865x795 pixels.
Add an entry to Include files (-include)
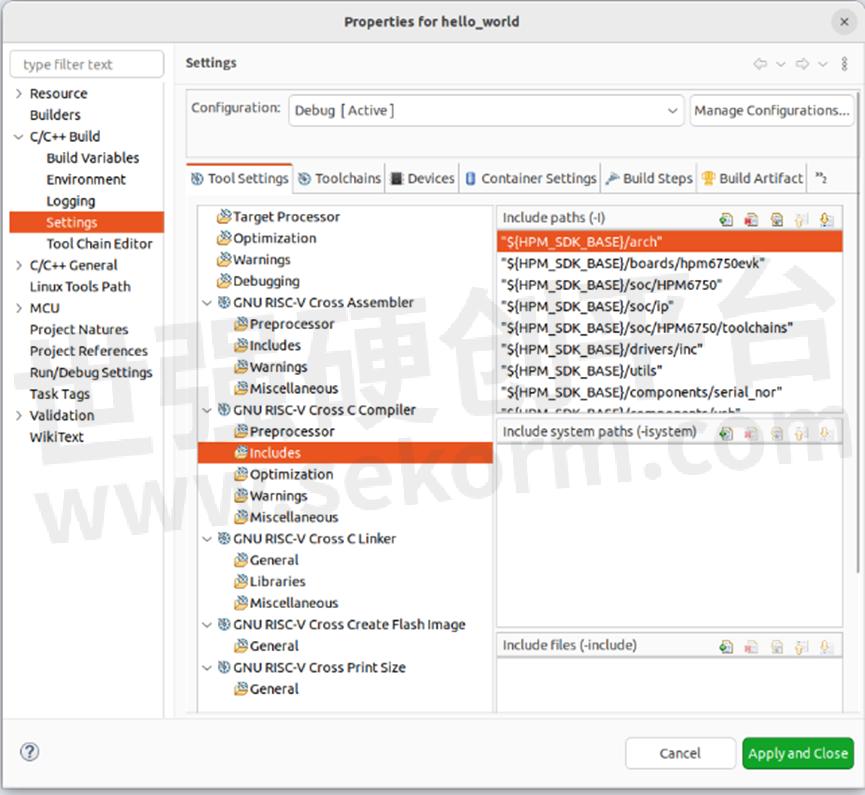click(x=726, y=647)
